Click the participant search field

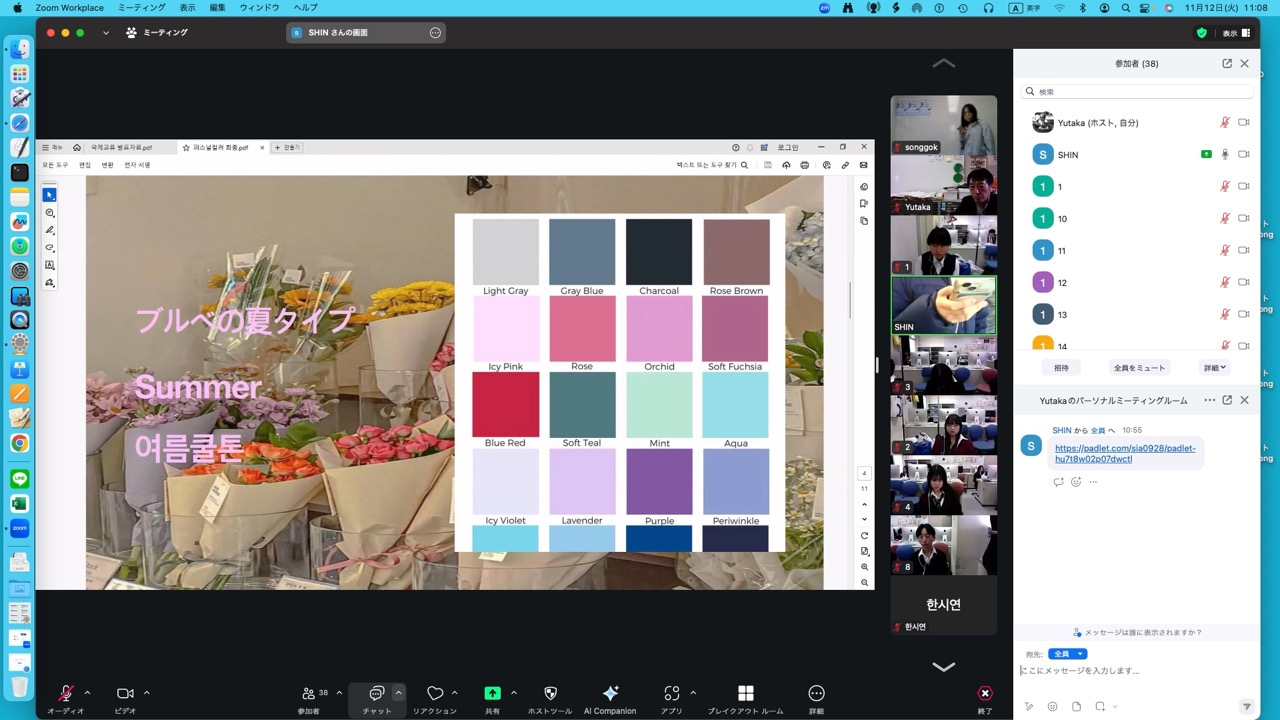(x=1137, y=91)
